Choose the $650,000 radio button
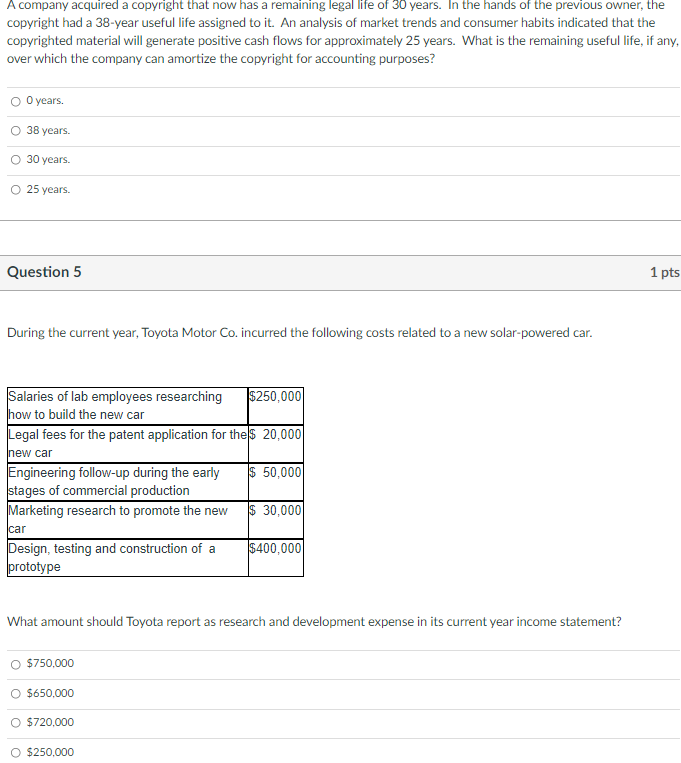The height and width of the screenshot is (763, 681). click(x=16, y=694)
